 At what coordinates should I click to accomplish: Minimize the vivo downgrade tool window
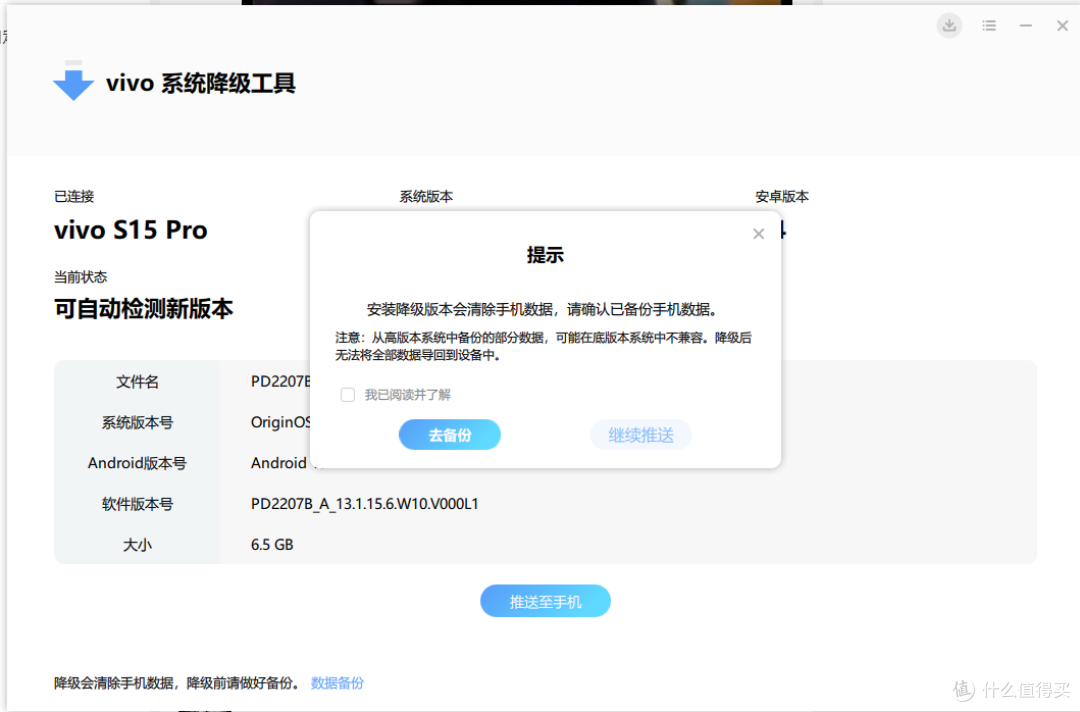coord(1026,26)
